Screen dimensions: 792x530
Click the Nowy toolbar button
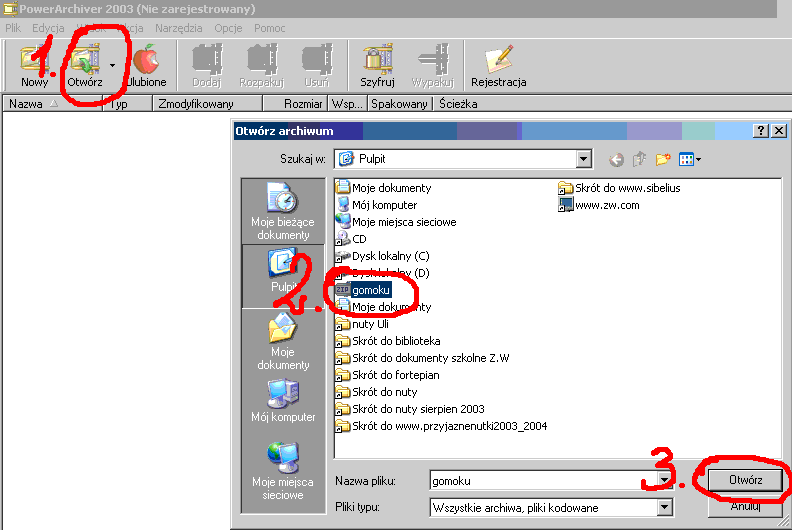click(x=34, y=66)
